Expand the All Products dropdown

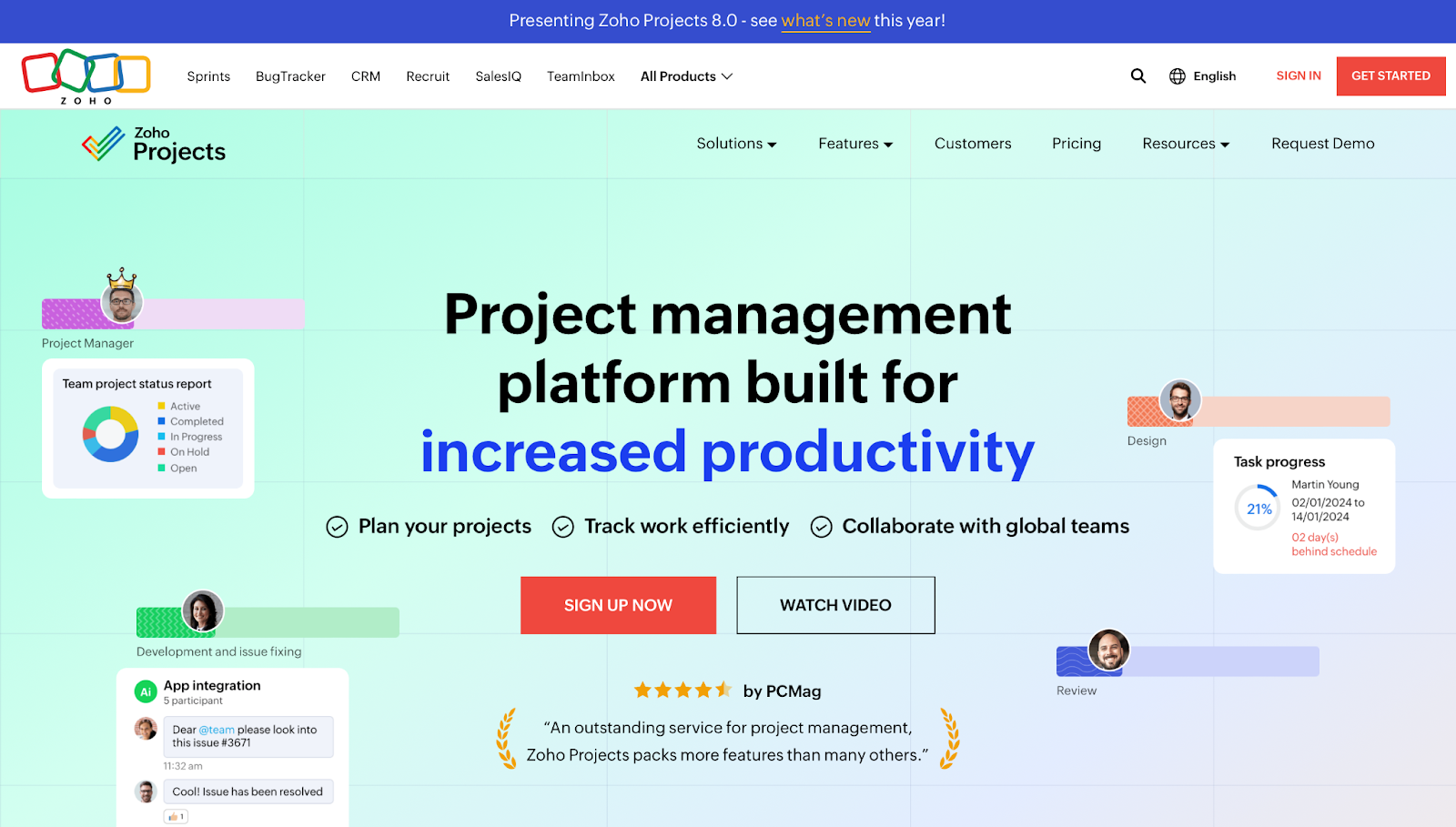tap(686, 76)
